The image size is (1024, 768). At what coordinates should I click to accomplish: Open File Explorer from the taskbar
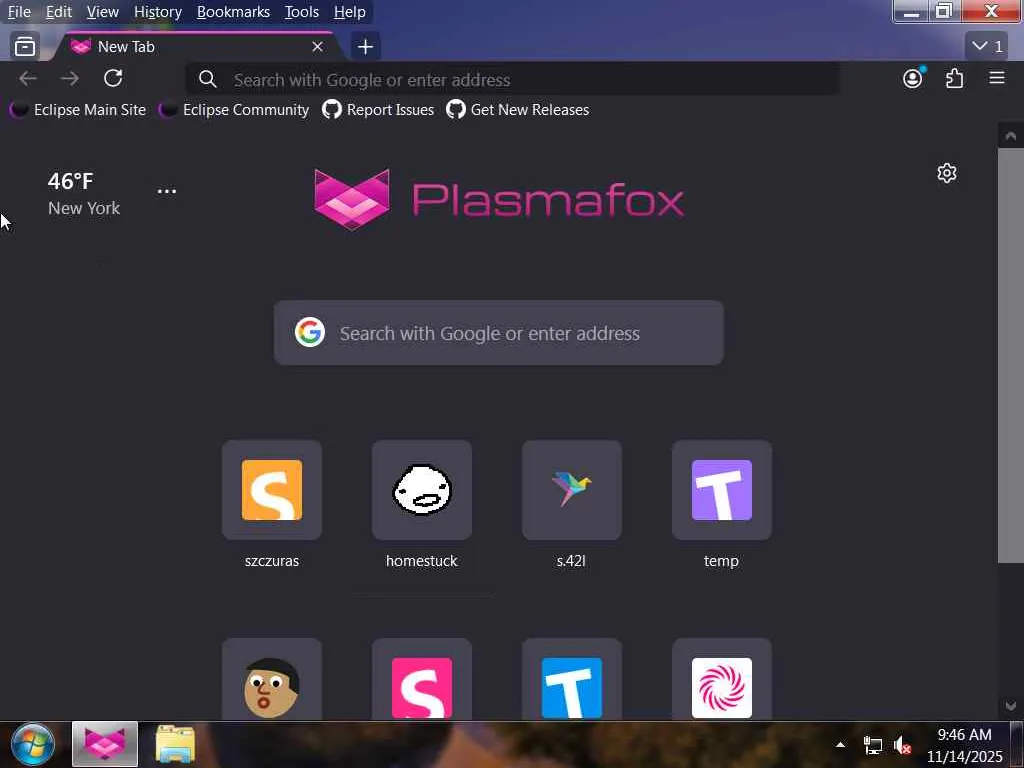tap(175, 744)
